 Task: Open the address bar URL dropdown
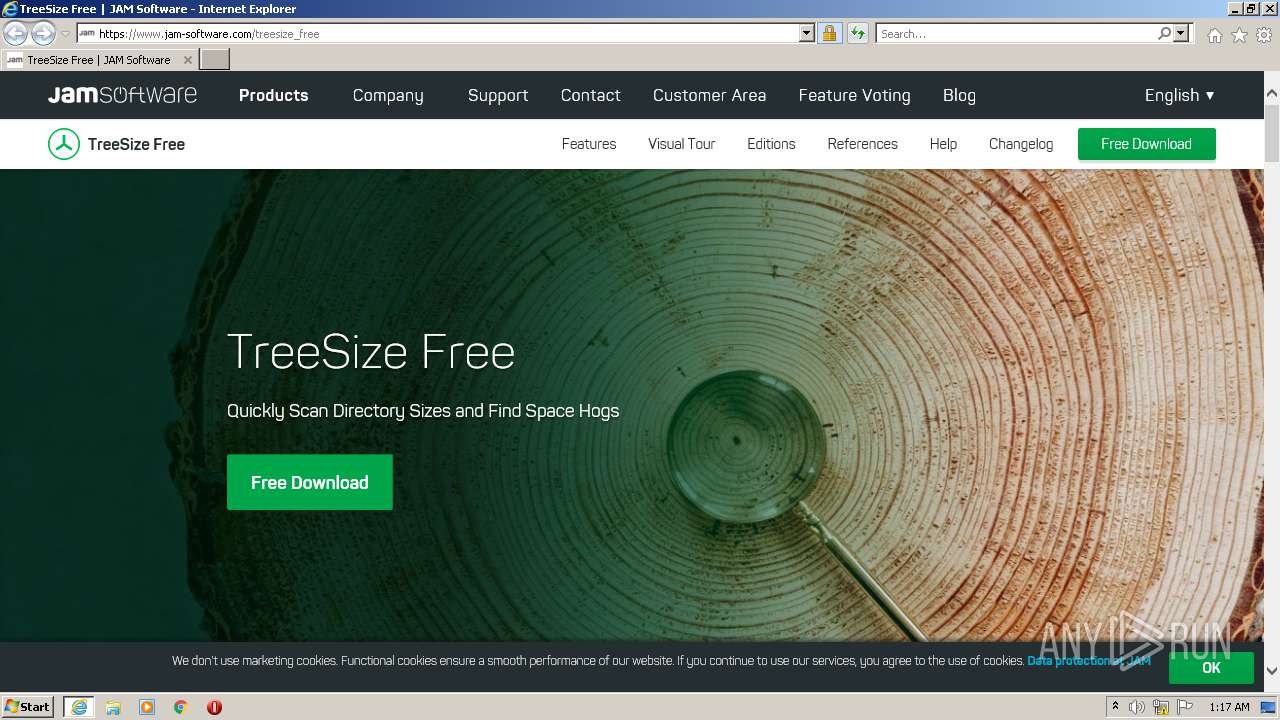[807, 34]
